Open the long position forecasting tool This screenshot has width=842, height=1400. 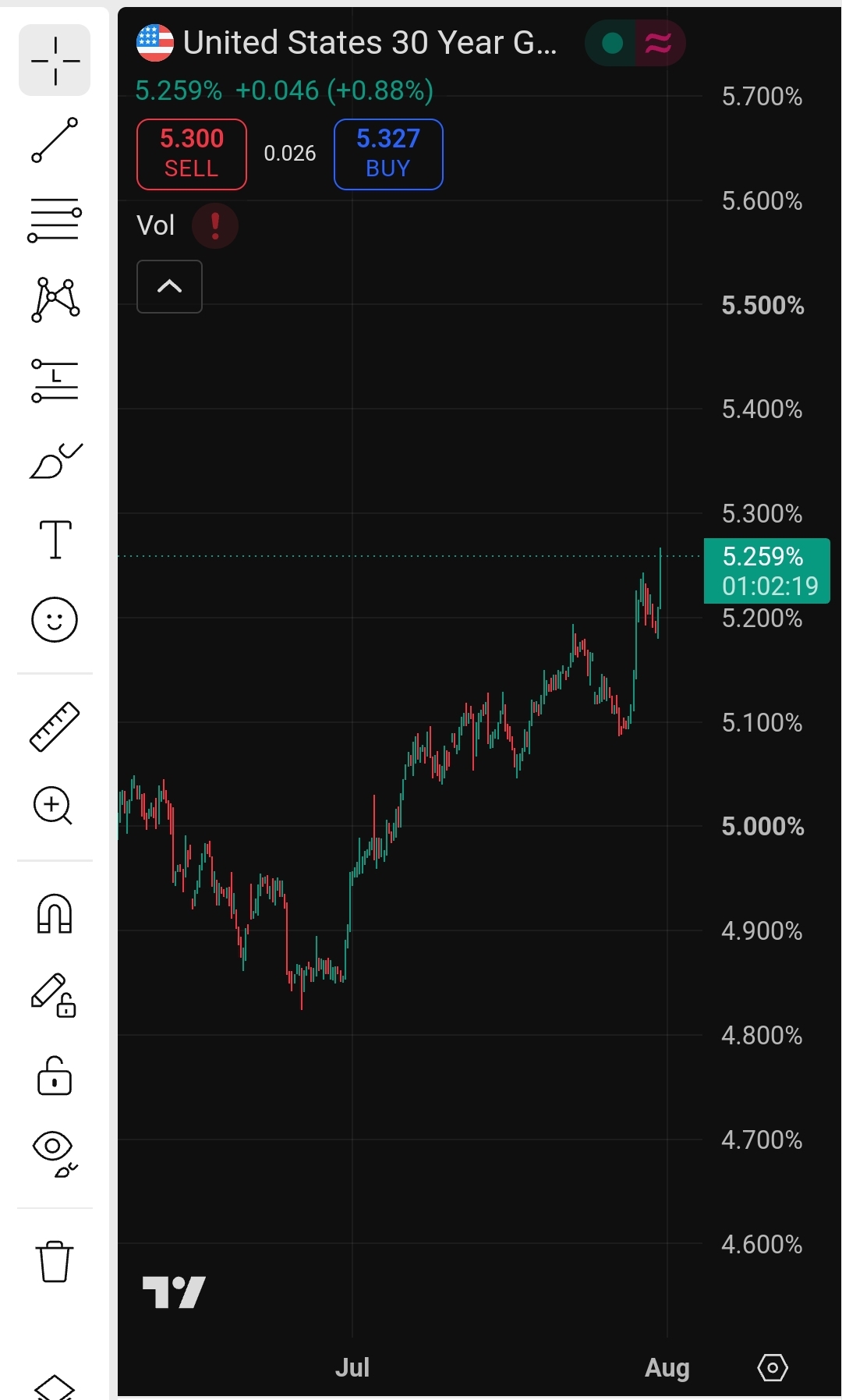pos(55,381)
